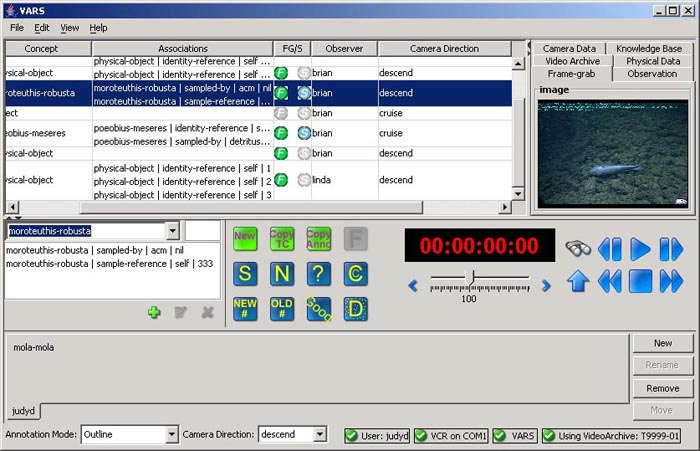Screen dimensions: 700x451
Task: Click the blue S icon button
Action: tap(245, 274)
